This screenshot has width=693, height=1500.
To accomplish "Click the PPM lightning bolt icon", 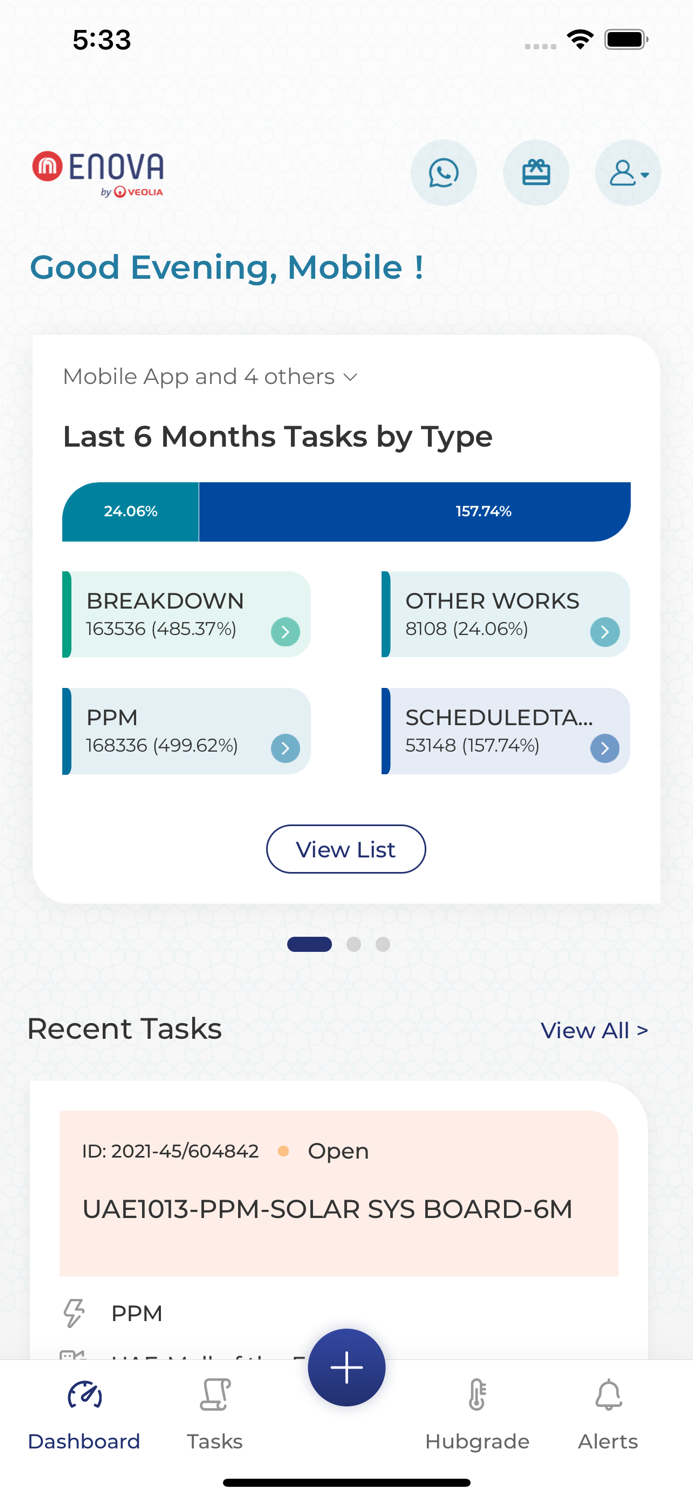I will point(74,1313).
